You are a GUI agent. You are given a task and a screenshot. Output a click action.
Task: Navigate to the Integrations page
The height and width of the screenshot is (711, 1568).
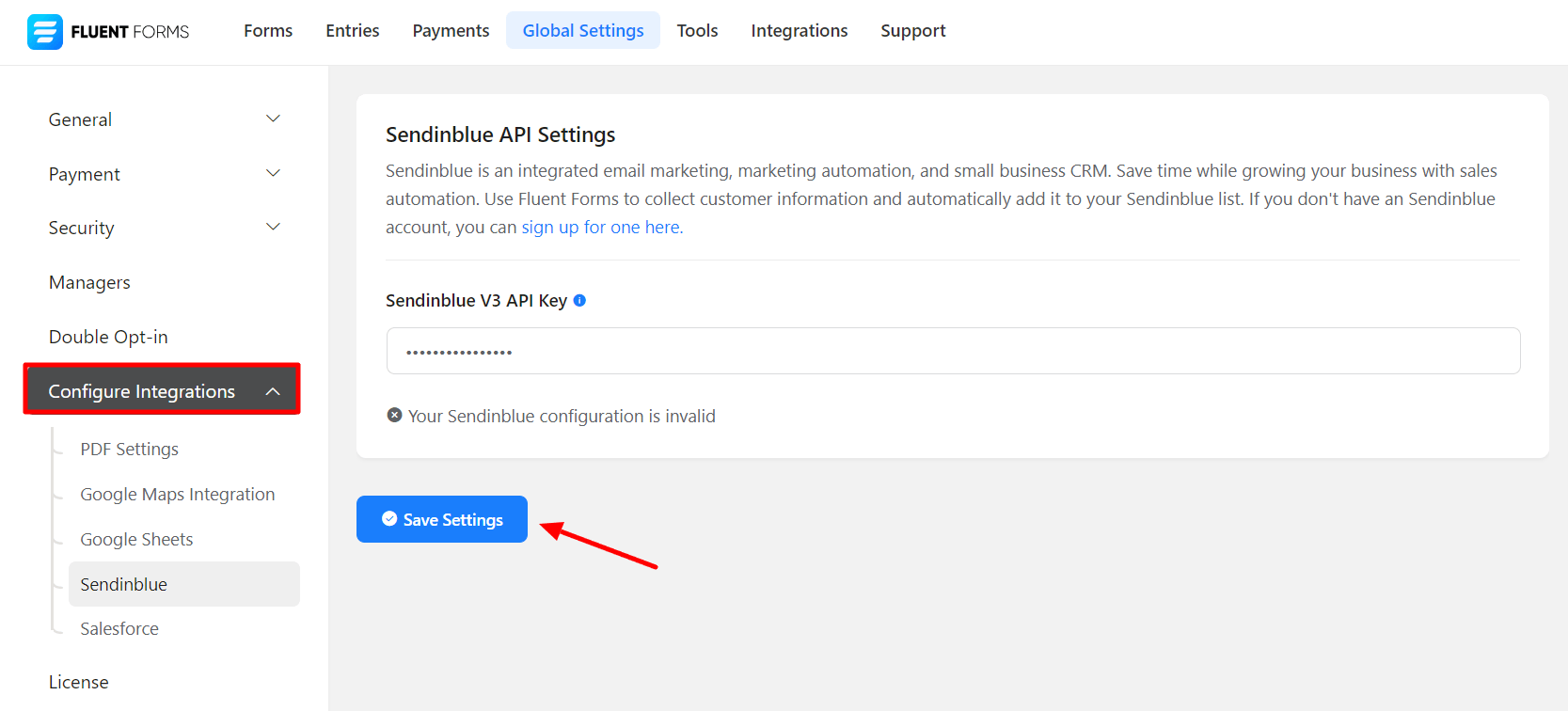pos(799,31)
